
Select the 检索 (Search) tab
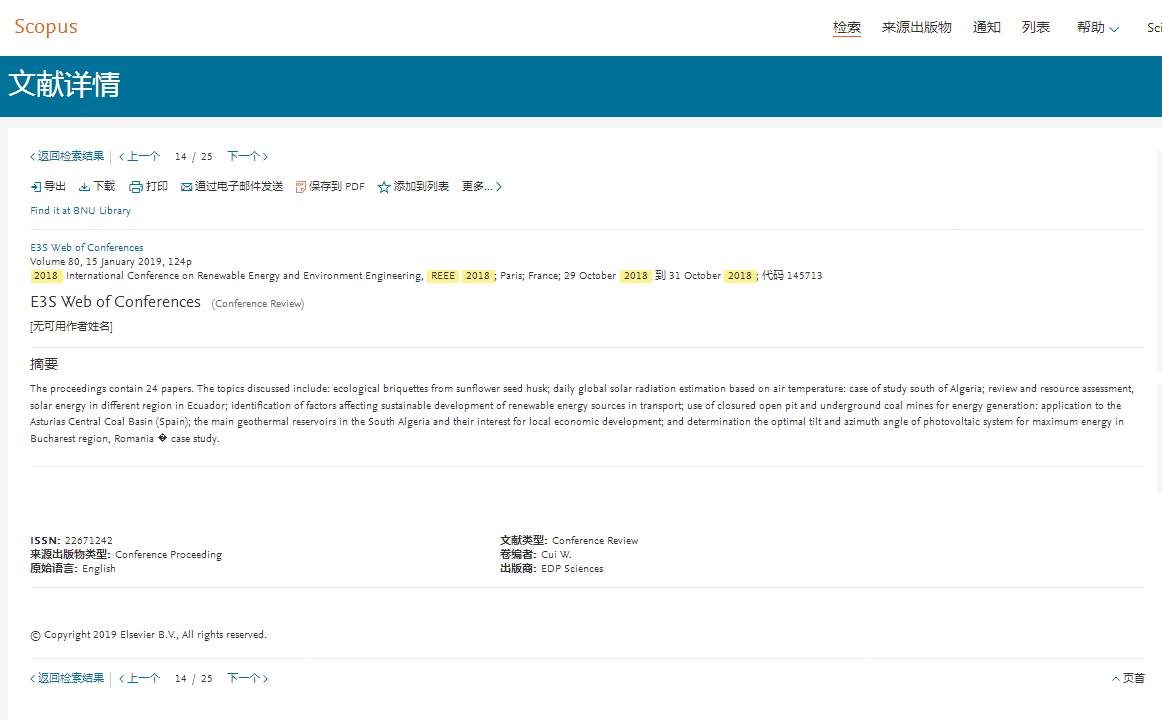tap(847, 28)
